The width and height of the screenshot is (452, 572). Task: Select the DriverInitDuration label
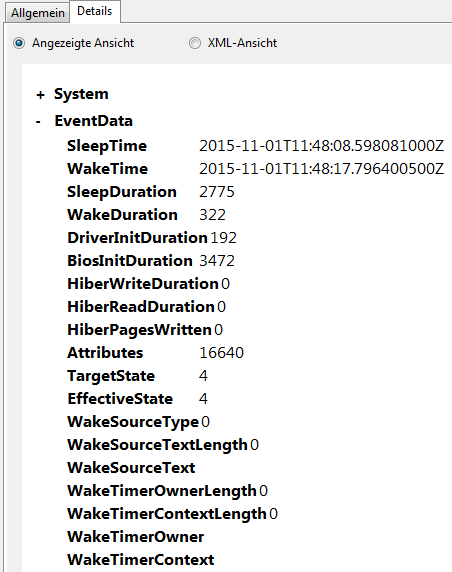tap(138, 238)
